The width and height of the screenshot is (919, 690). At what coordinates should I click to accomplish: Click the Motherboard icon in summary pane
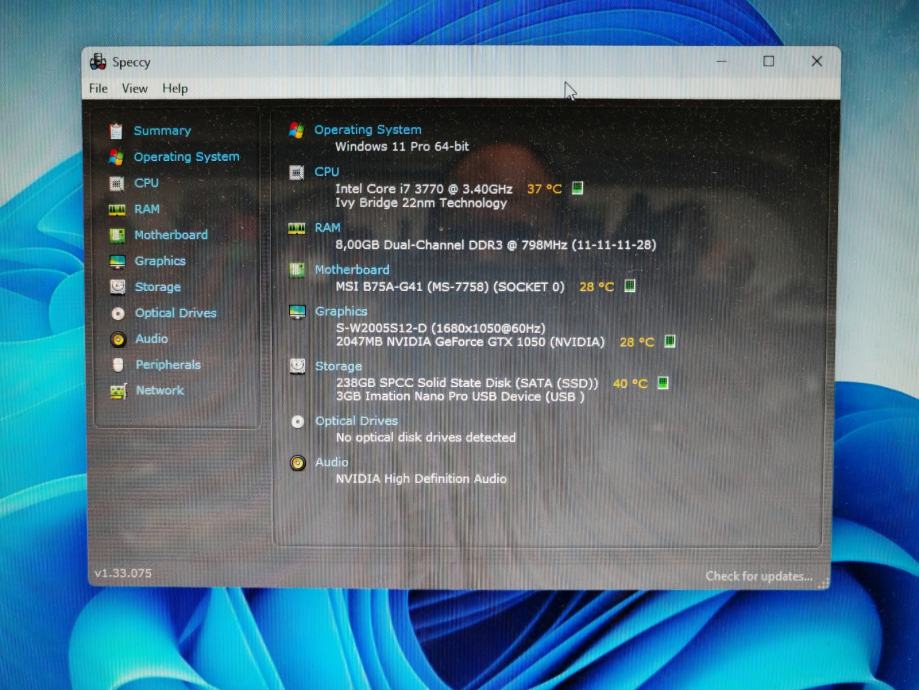click(x=297, y=270)
